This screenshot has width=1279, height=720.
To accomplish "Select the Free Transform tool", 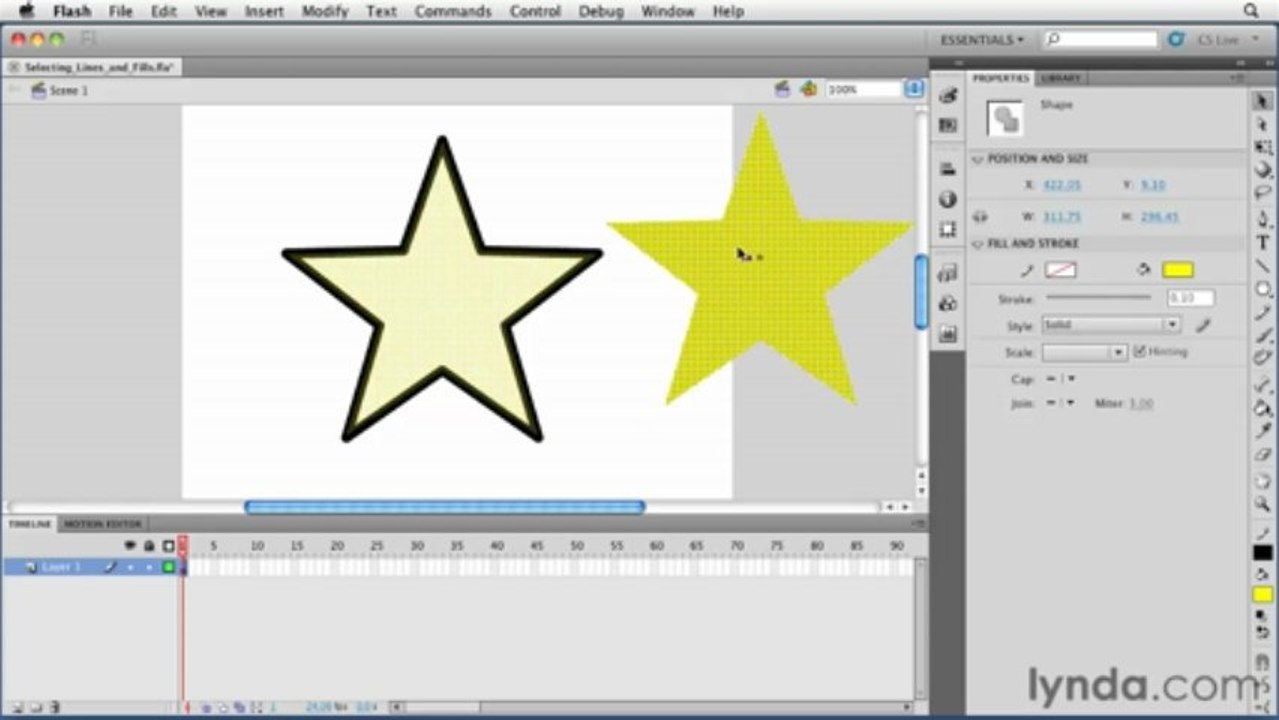I will [1263, 147].
